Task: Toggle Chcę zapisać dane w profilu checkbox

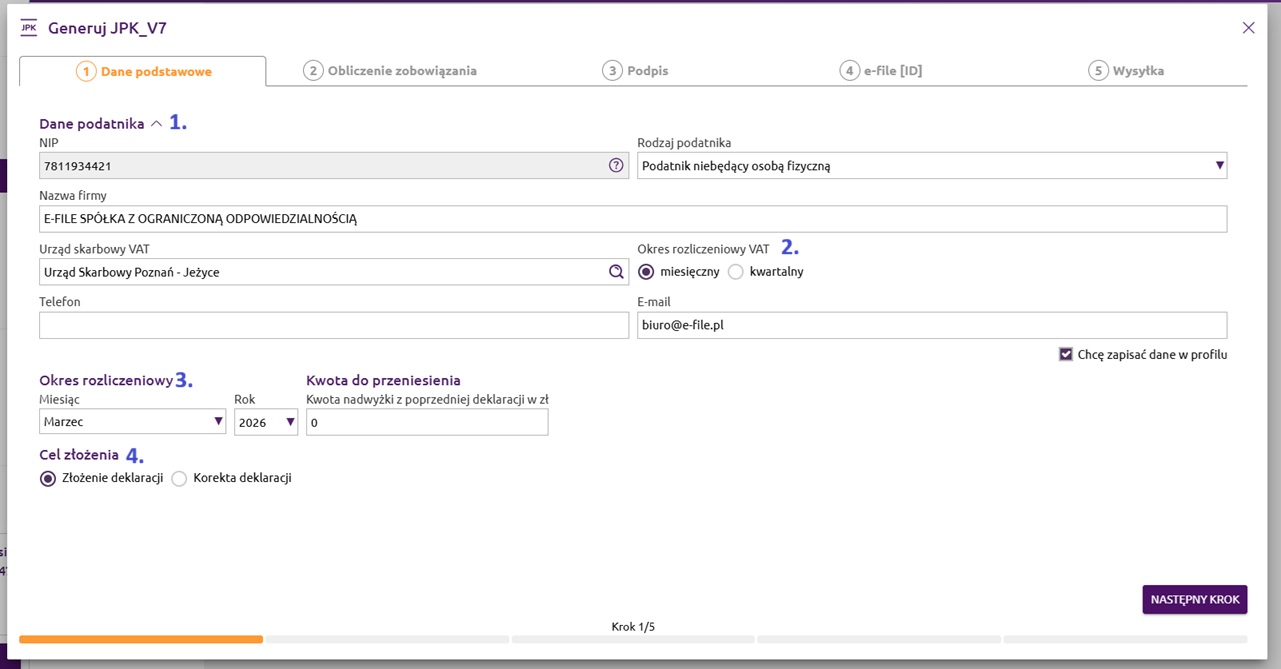Action: click(1066, 354)
